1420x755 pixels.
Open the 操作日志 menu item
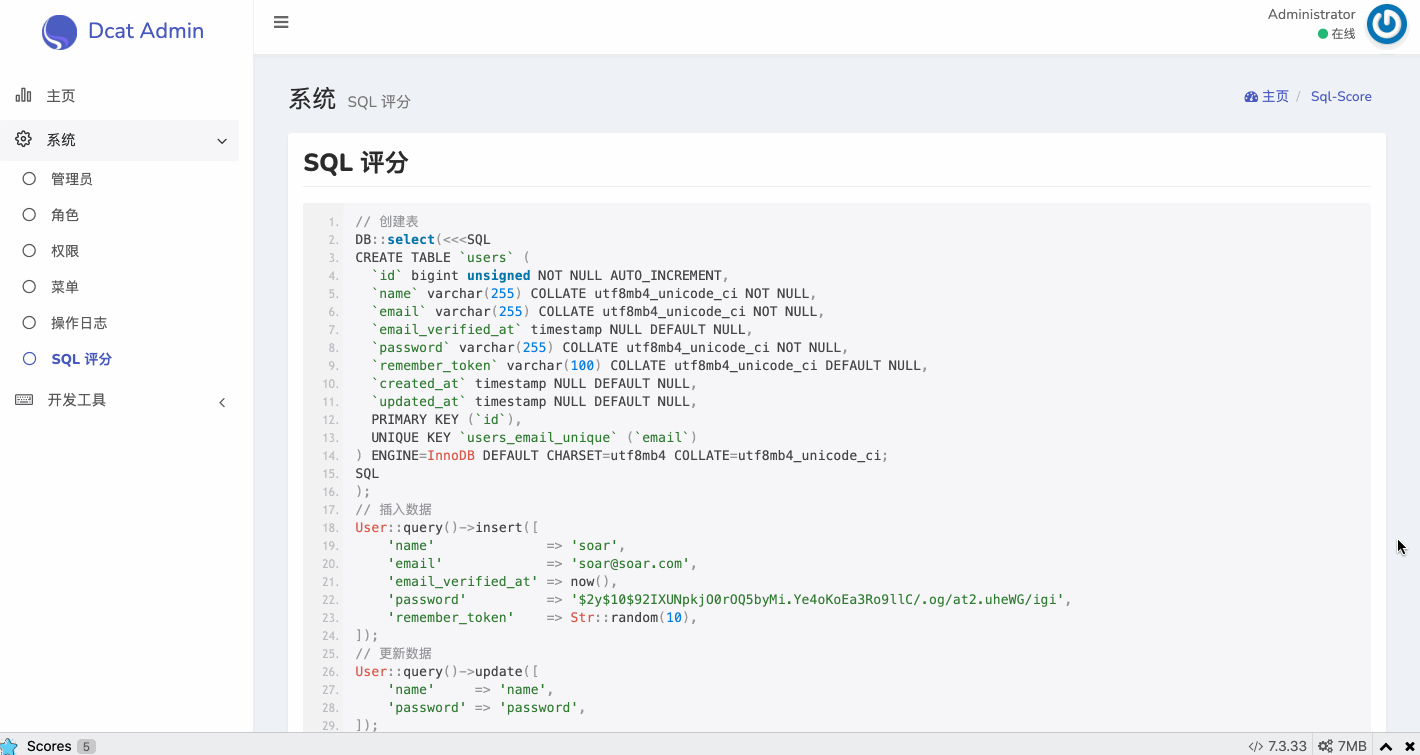(119, 323)
